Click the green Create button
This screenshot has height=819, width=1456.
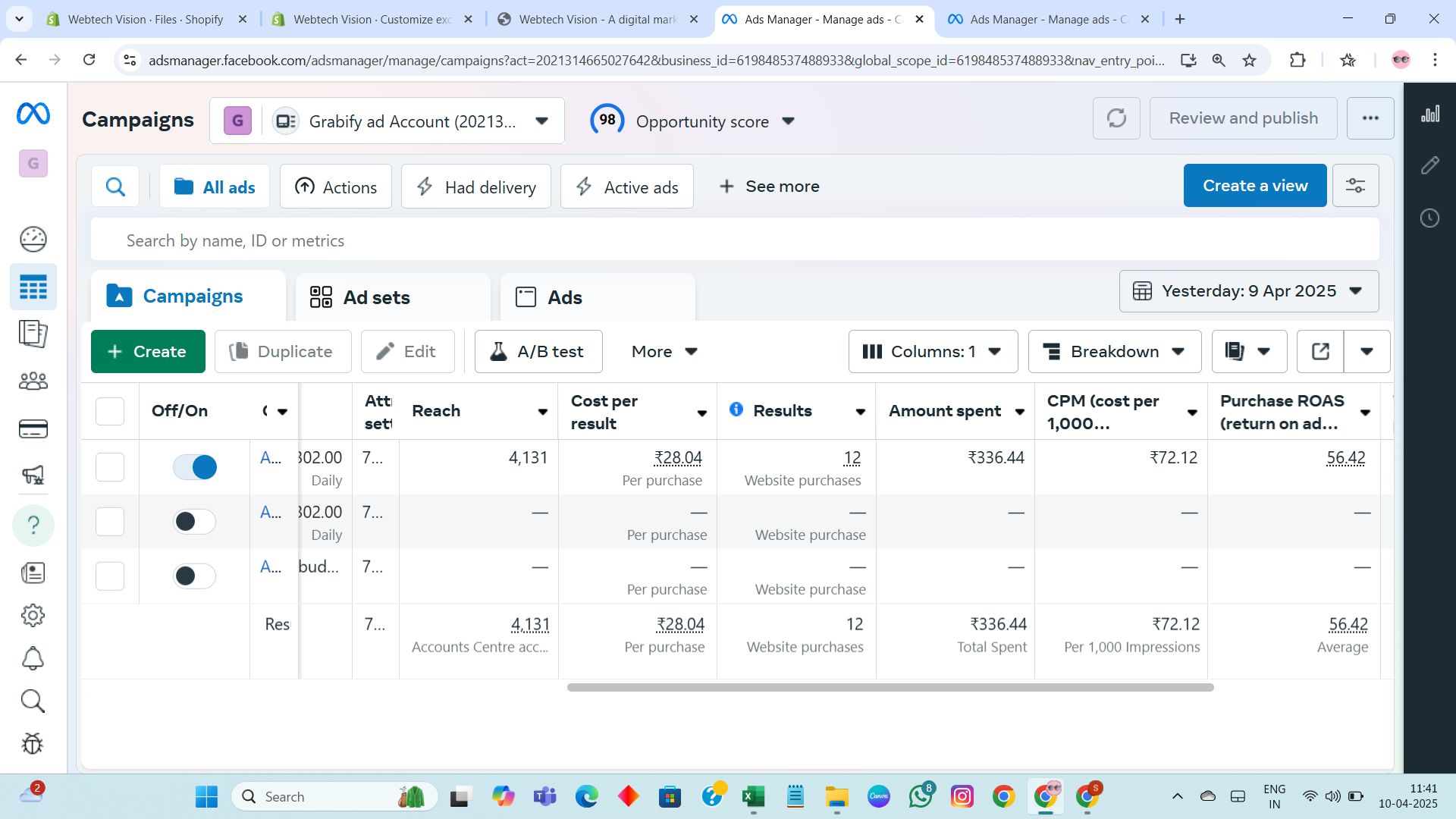[x=148, y=352]
